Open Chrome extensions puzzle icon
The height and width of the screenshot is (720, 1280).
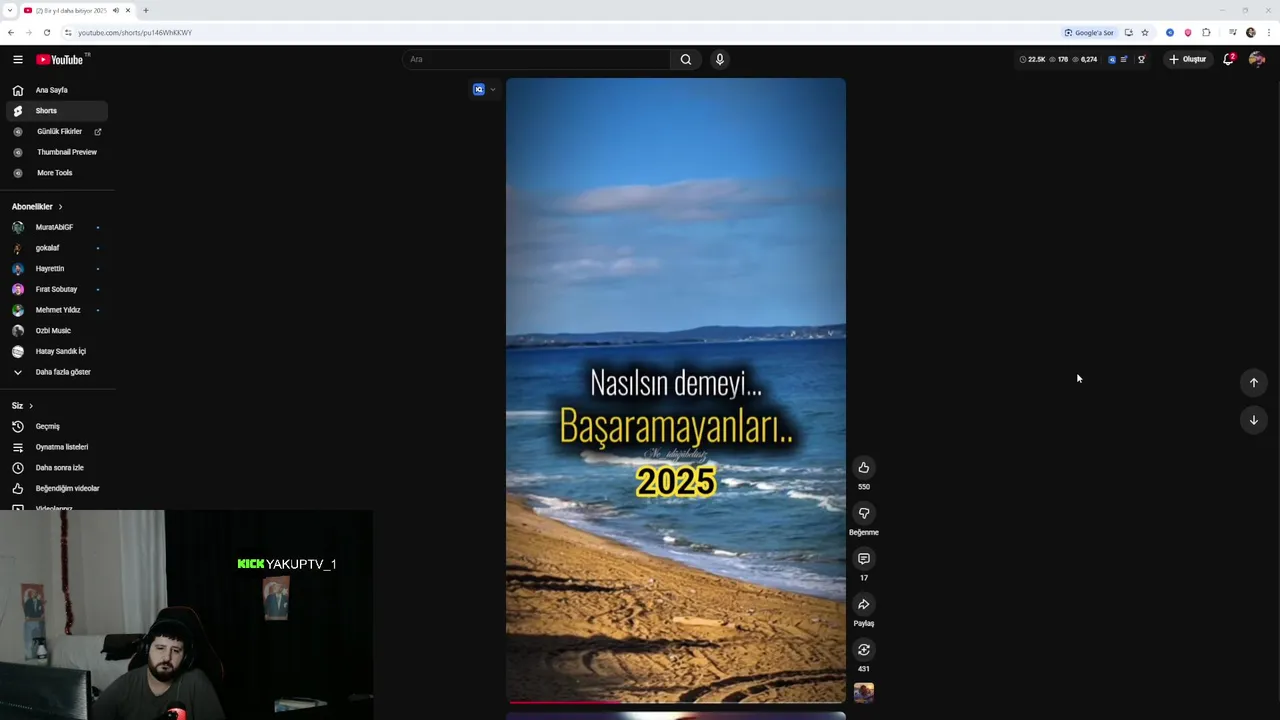click(x=1206, y=32)
